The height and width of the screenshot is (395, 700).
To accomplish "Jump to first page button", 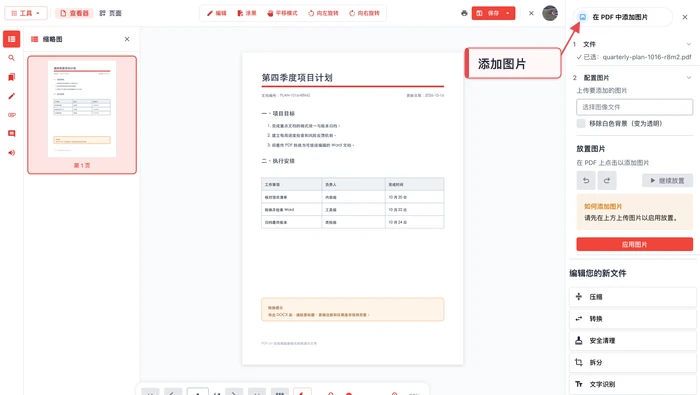I will pyautogui.click(x=150, y=392).
